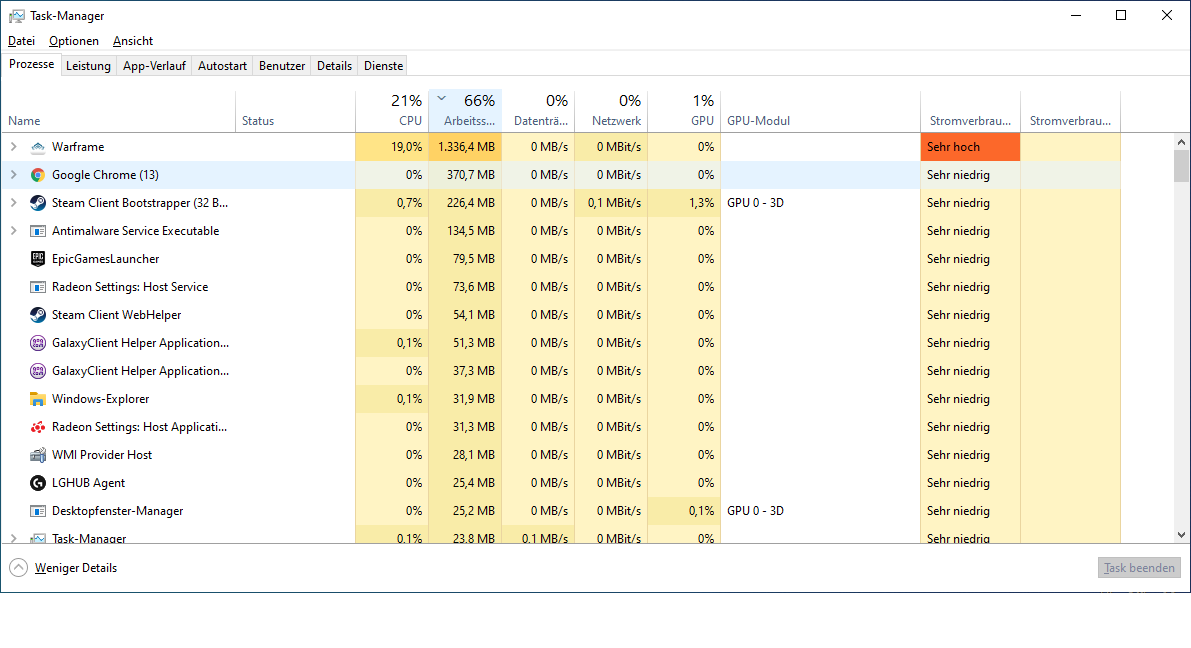Click the process list scrollbar thumb
The image size is (1191, 648).
click(x=1181, y=166)
